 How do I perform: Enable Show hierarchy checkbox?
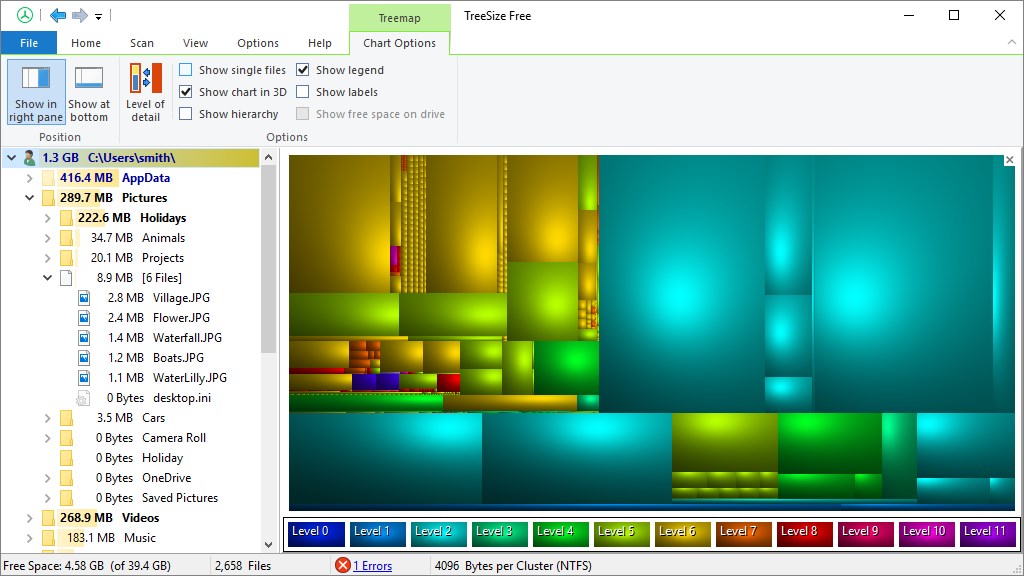click(185, 114)
